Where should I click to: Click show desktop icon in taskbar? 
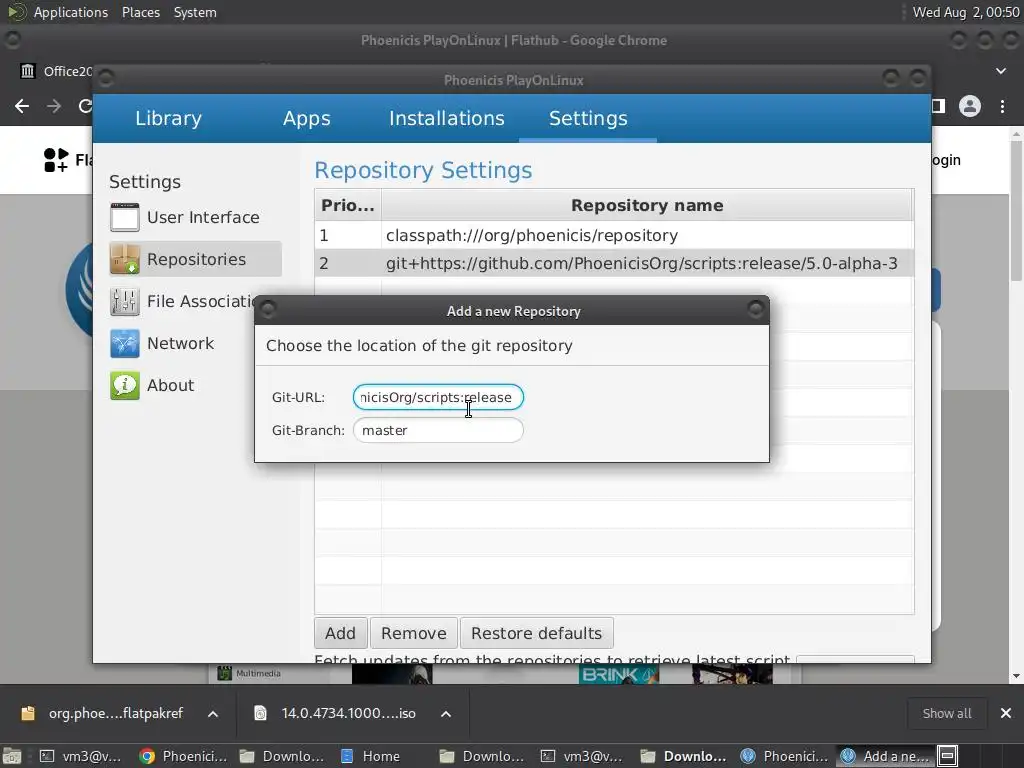click(12, 756)
